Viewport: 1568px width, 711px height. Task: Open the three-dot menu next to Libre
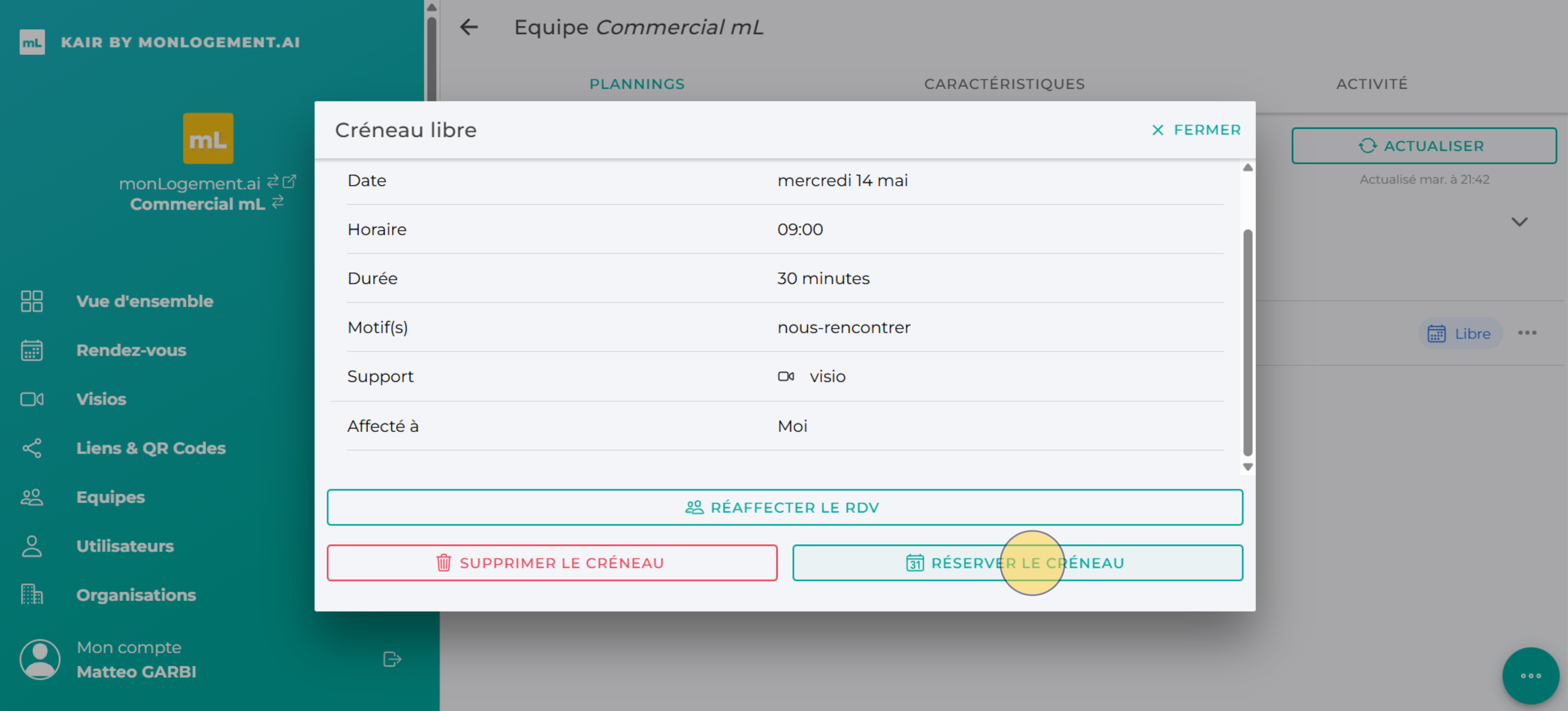pos(1526,333)
